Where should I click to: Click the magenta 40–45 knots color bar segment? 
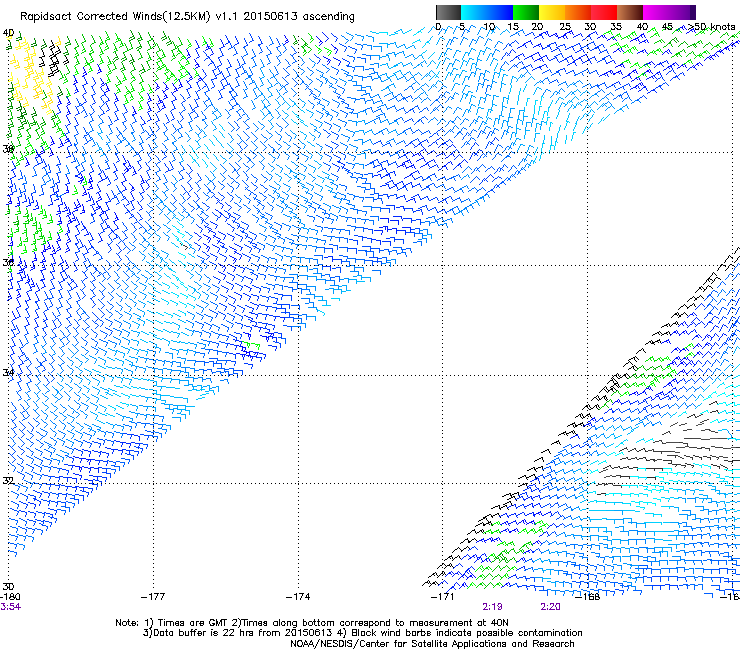(x=656, y=12)
